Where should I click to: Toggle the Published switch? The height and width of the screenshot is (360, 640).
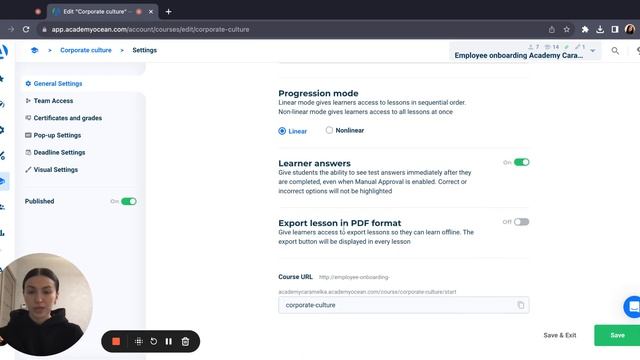click(x=129, y=201)
